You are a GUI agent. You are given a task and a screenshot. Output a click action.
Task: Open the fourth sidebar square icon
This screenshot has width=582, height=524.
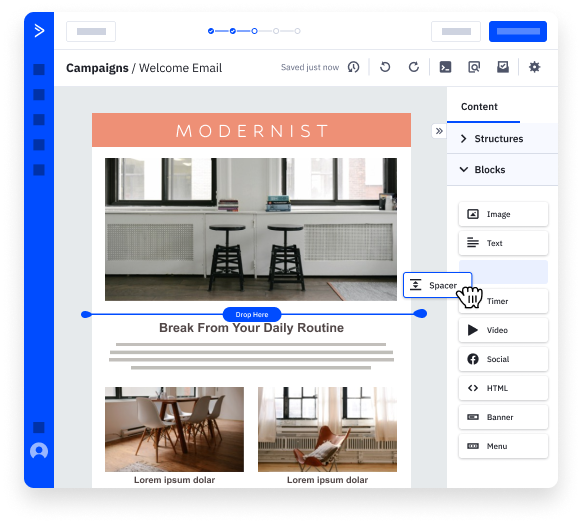pos(39,145)
